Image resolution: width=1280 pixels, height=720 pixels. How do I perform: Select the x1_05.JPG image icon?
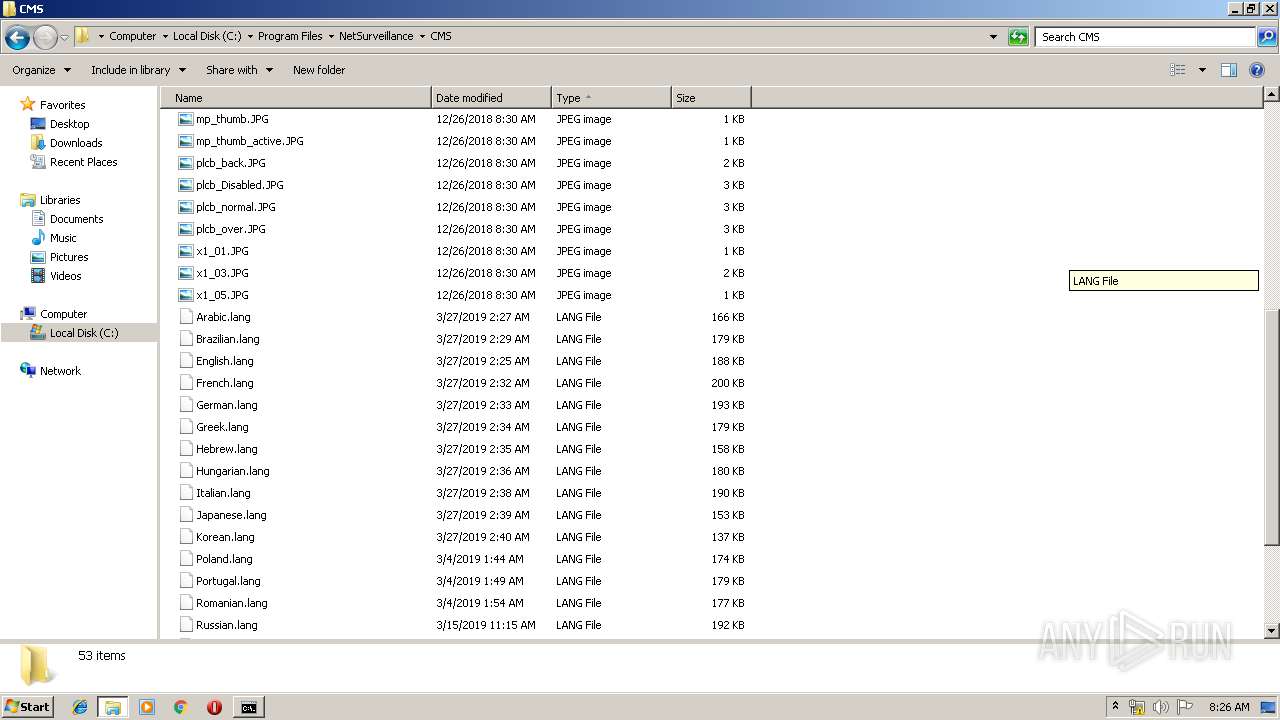185,295
